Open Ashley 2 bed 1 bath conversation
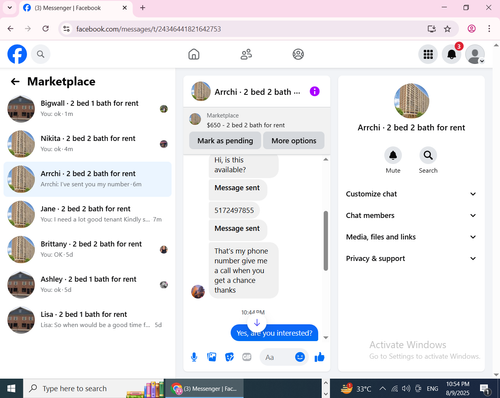This screenshot has width=500, height=398. pos(87,285)
